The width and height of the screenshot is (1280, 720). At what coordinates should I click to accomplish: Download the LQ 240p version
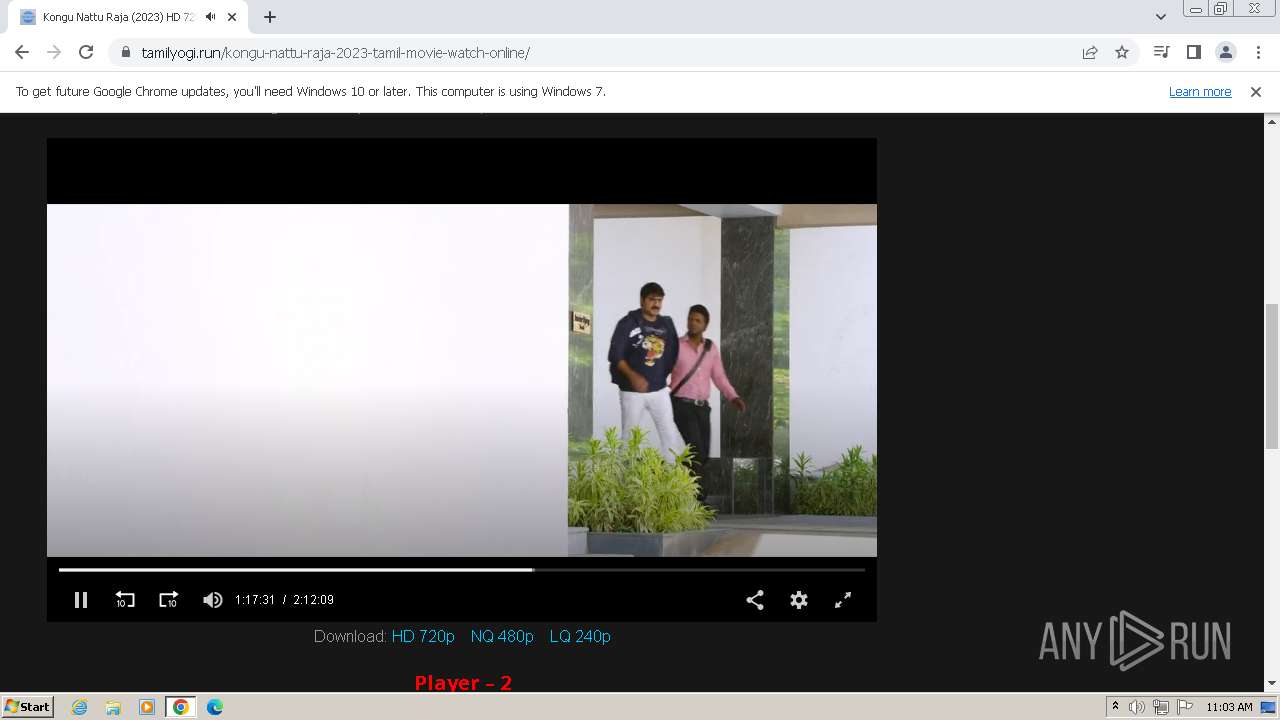[580, 636]
